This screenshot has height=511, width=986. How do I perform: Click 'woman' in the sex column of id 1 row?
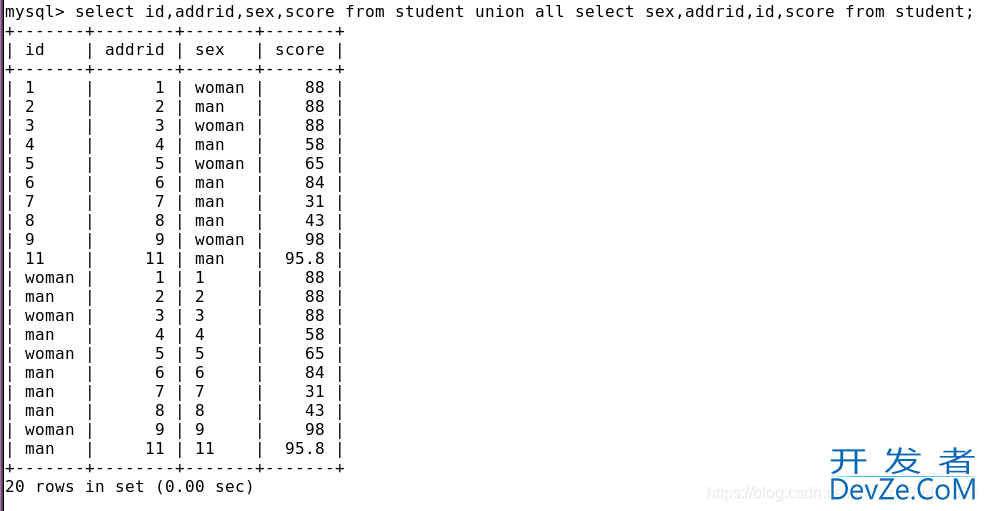(x=219, y=88)
